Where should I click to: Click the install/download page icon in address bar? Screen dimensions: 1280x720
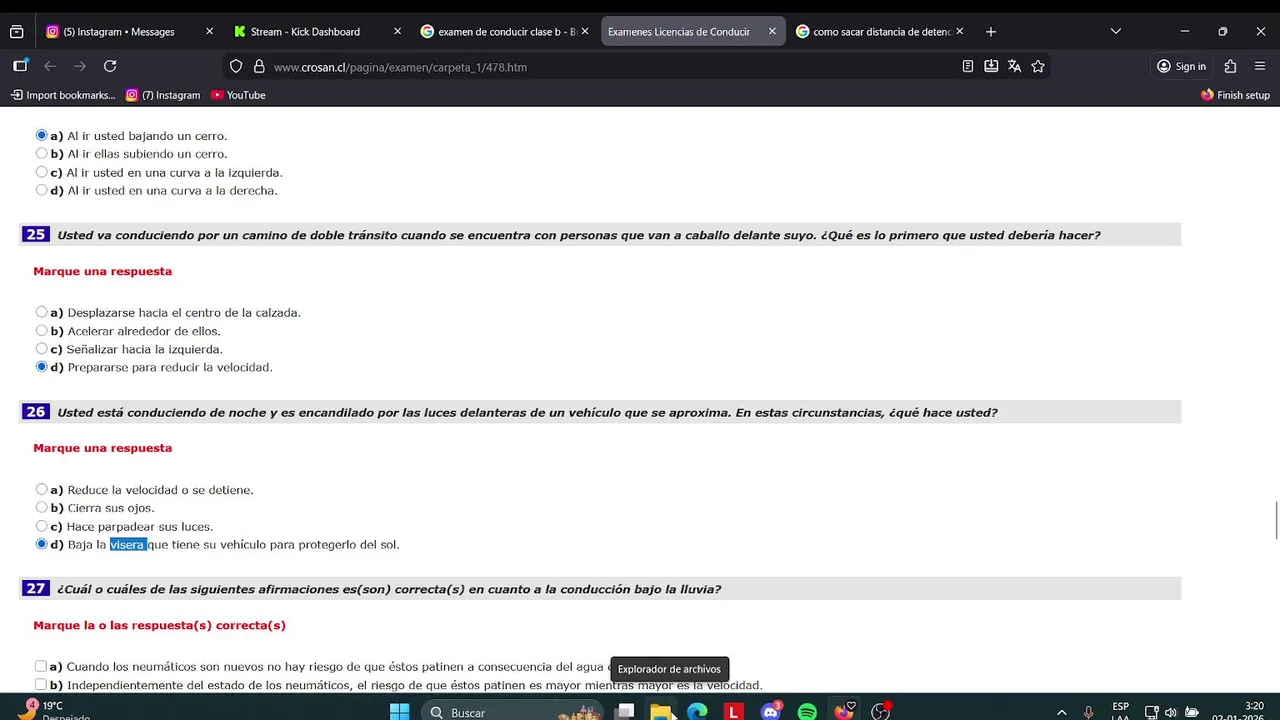pos(991,66)
